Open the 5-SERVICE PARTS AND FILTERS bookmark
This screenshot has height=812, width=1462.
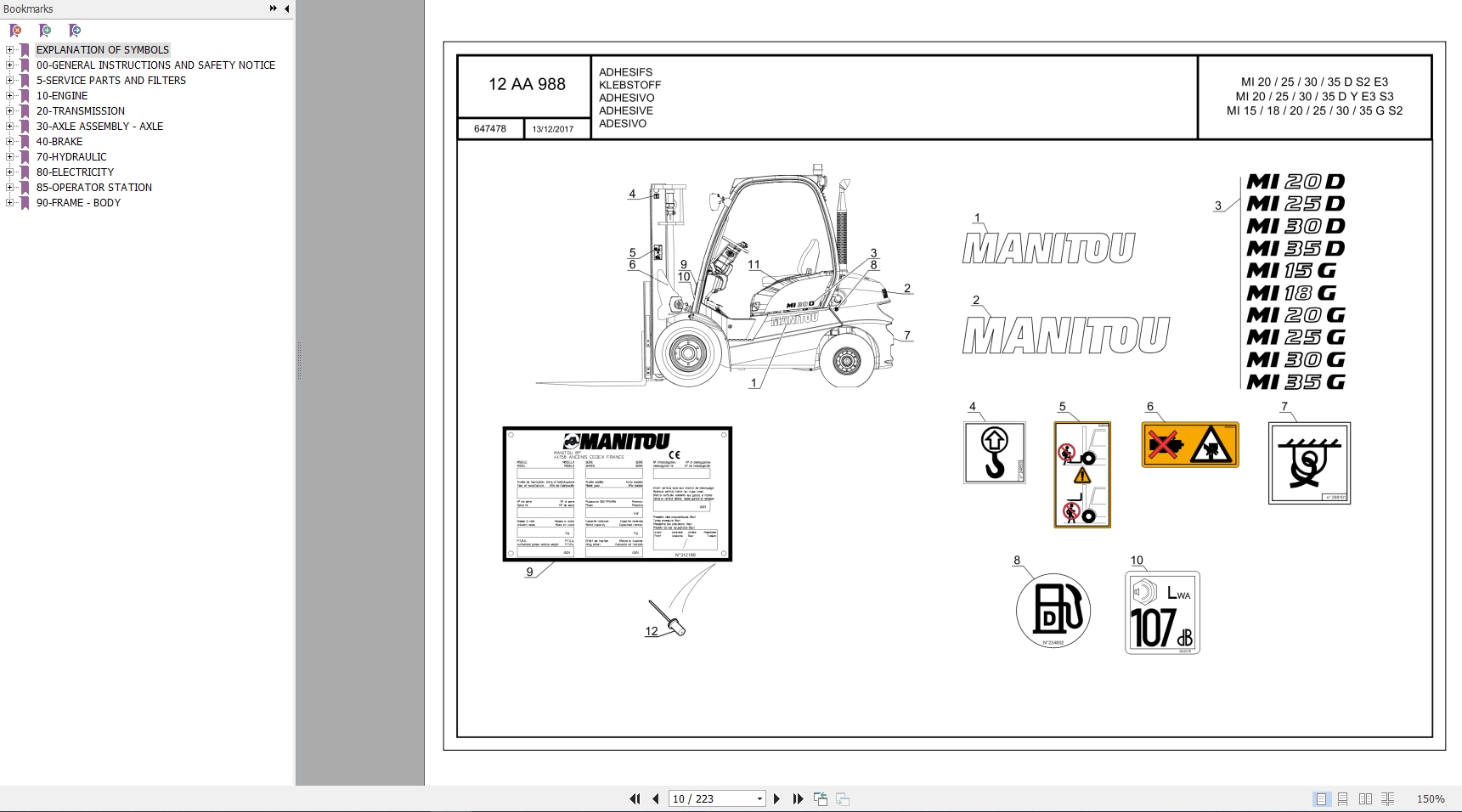click(x=110, y=81)
